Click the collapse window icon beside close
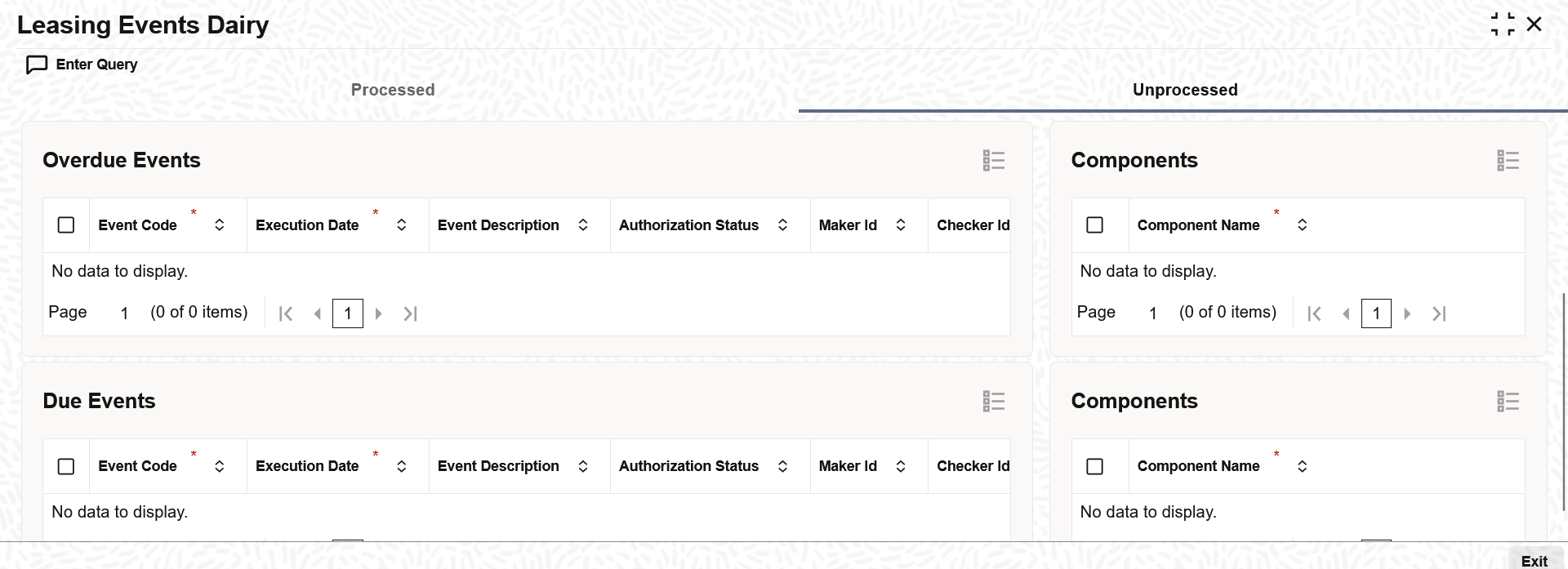Screen dimensions: 1568x569 click(x=1503, y=24)
